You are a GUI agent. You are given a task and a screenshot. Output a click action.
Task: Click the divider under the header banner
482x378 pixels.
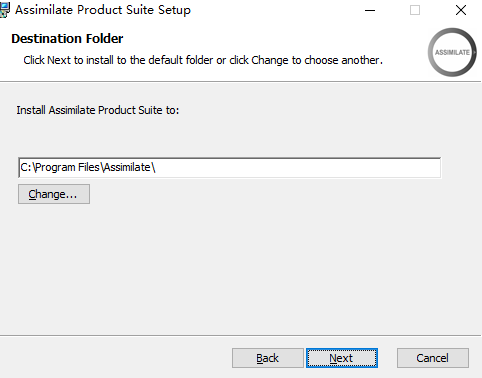pyautogui.click(x=241, y=81)
